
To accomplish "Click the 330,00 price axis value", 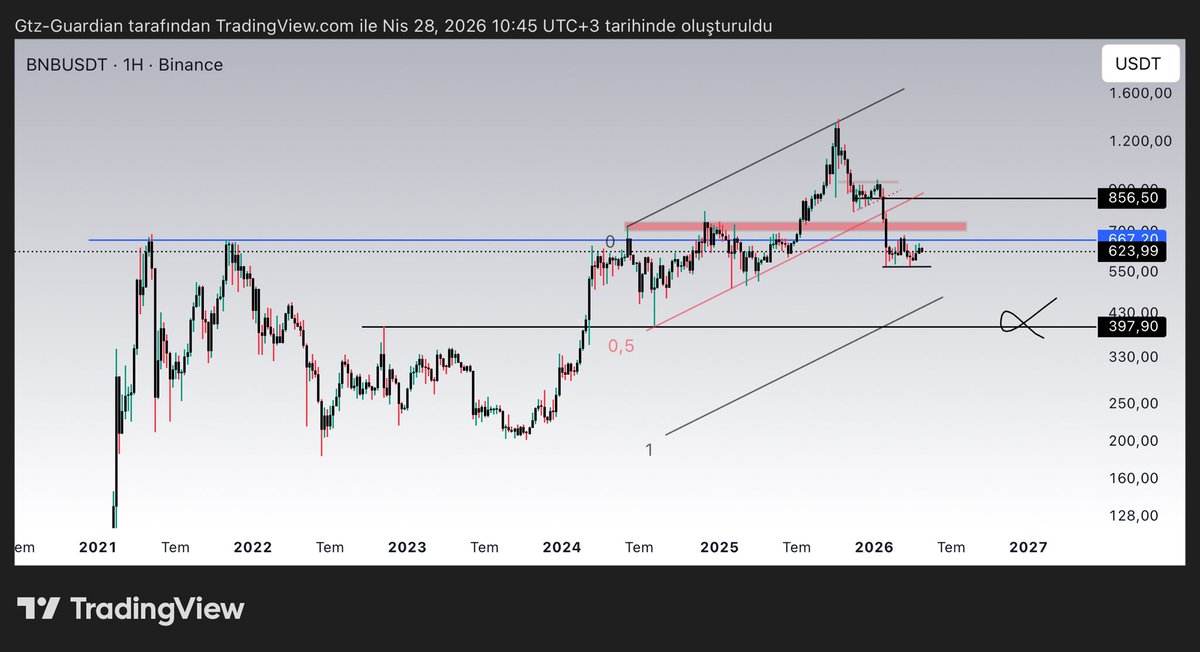I will tap(1134, 356).
